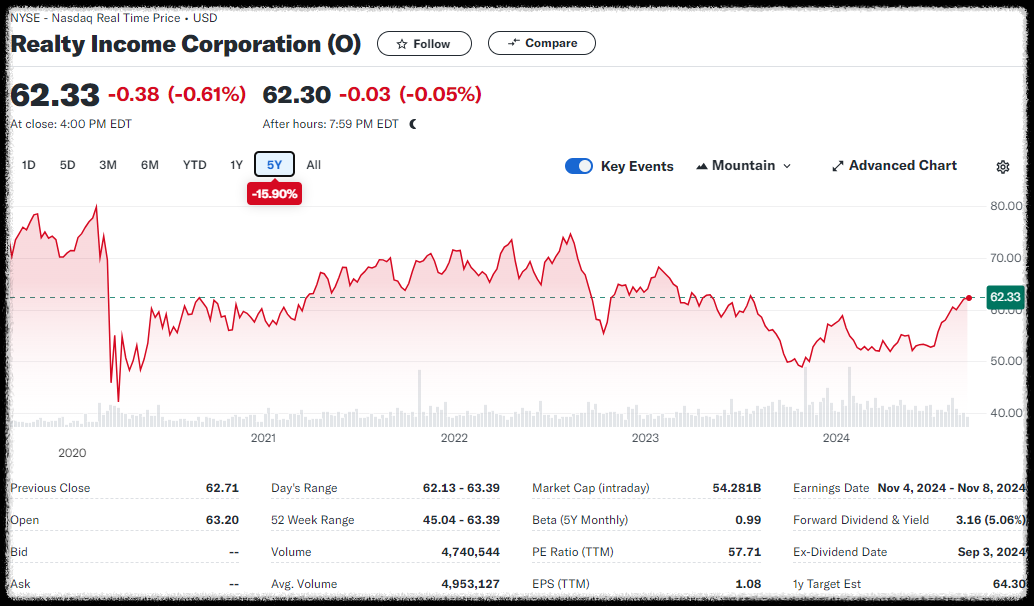The image size is (1034, 606).
Task: Open chart settings gear icon
Action: pos(1002,167)
